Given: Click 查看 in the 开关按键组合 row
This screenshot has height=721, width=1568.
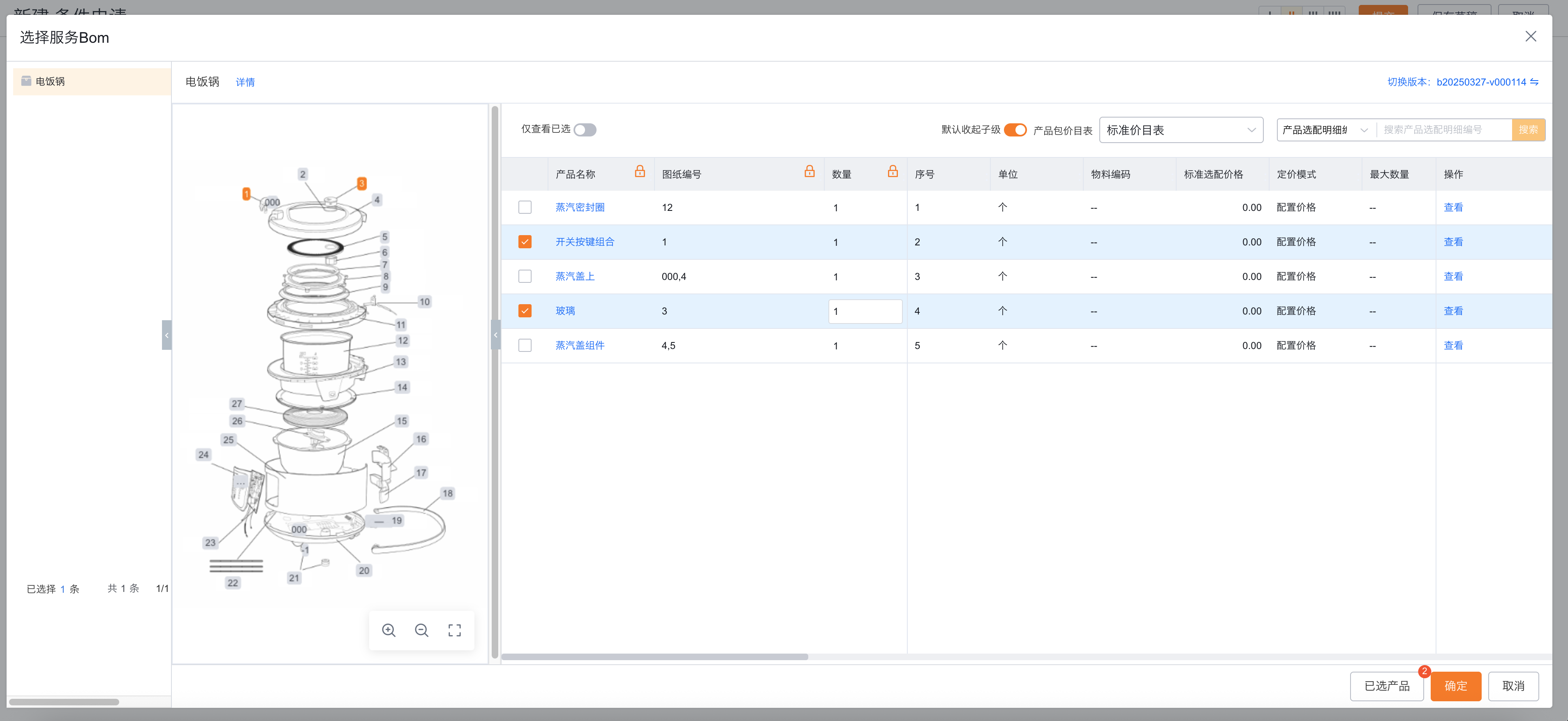Looking at the screenshot, I should pos(1453,242).
